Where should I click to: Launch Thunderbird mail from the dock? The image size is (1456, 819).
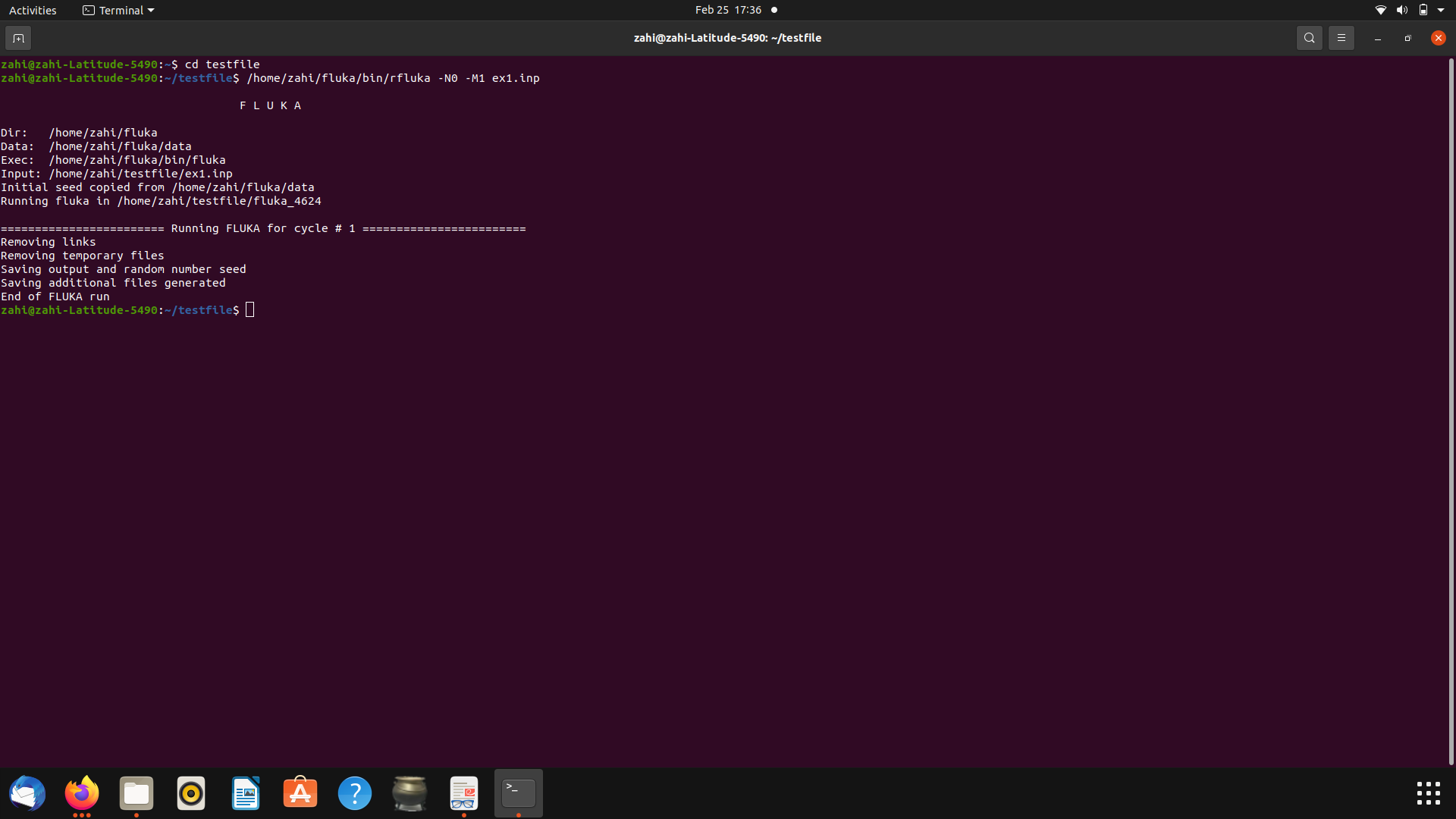pos(27,793)
